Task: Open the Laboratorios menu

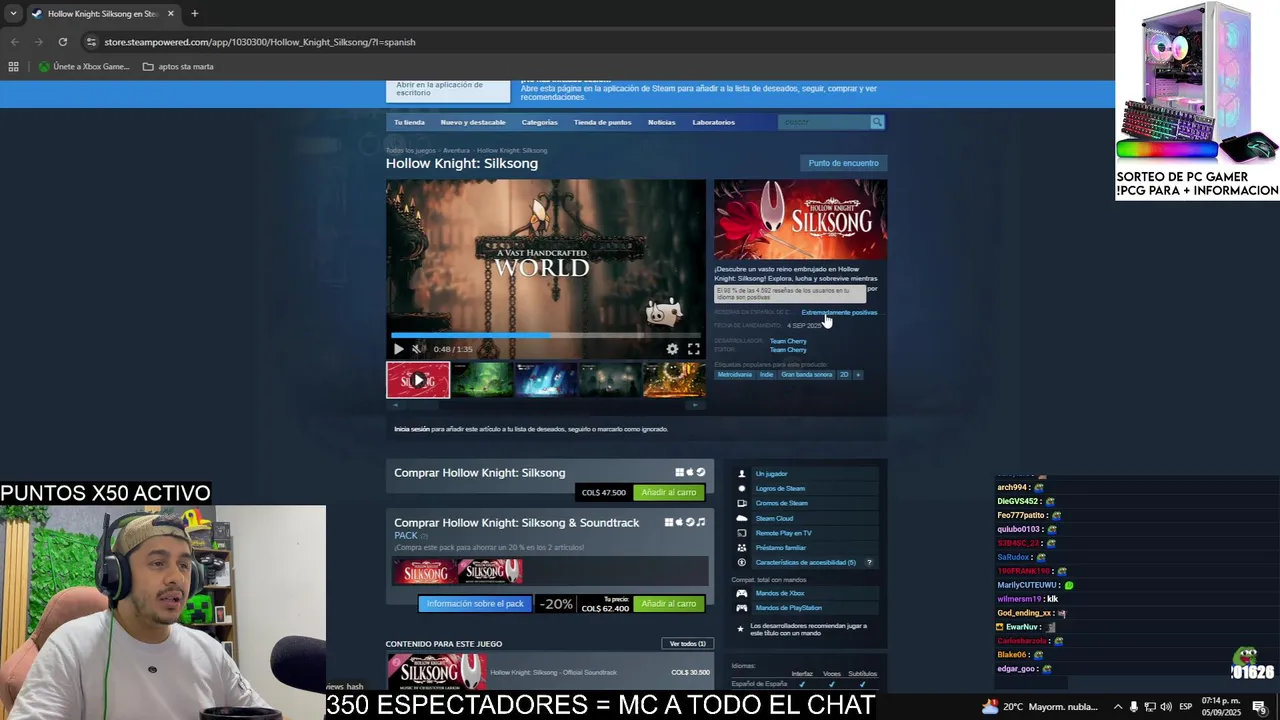Action: point(713,122)
